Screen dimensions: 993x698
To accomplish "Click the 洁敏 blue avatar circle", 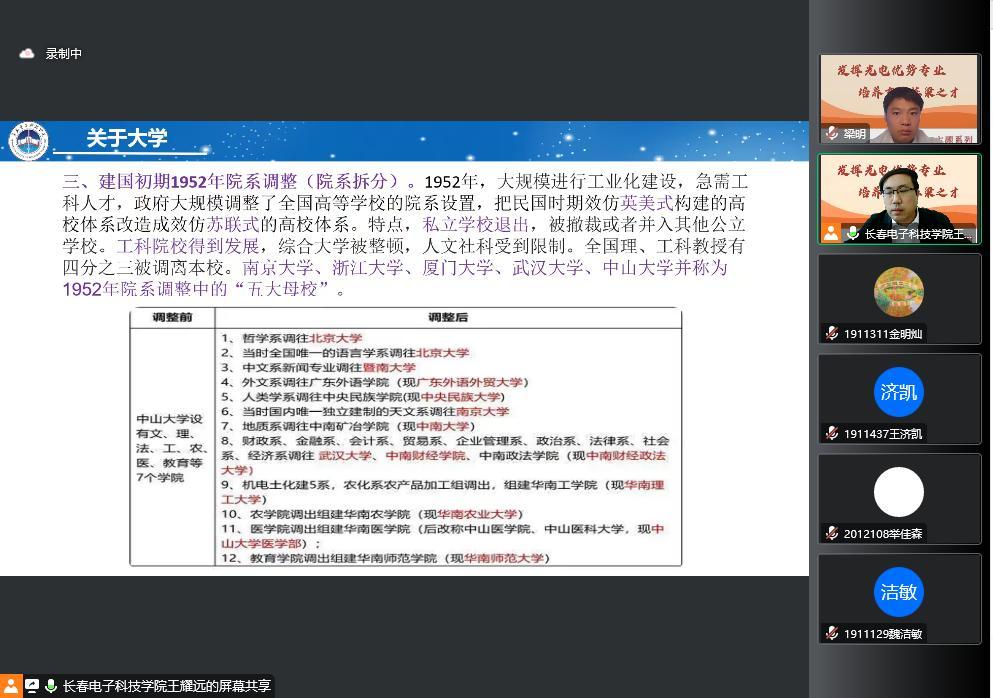I will (x=898, y=592).
